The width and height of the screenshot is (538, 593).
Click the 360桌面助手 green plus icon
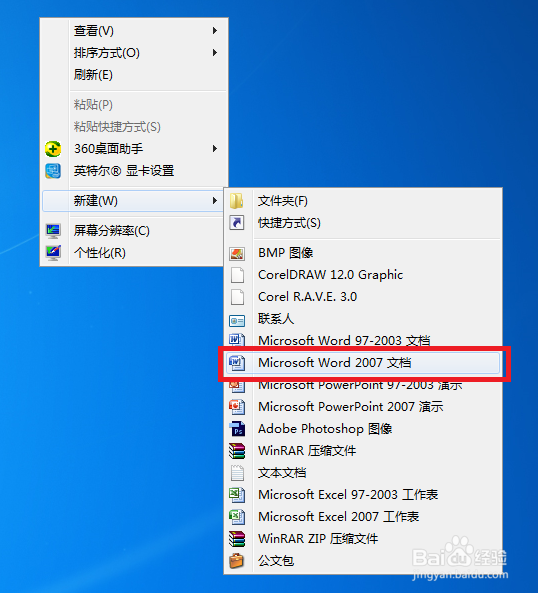[53, 149]
